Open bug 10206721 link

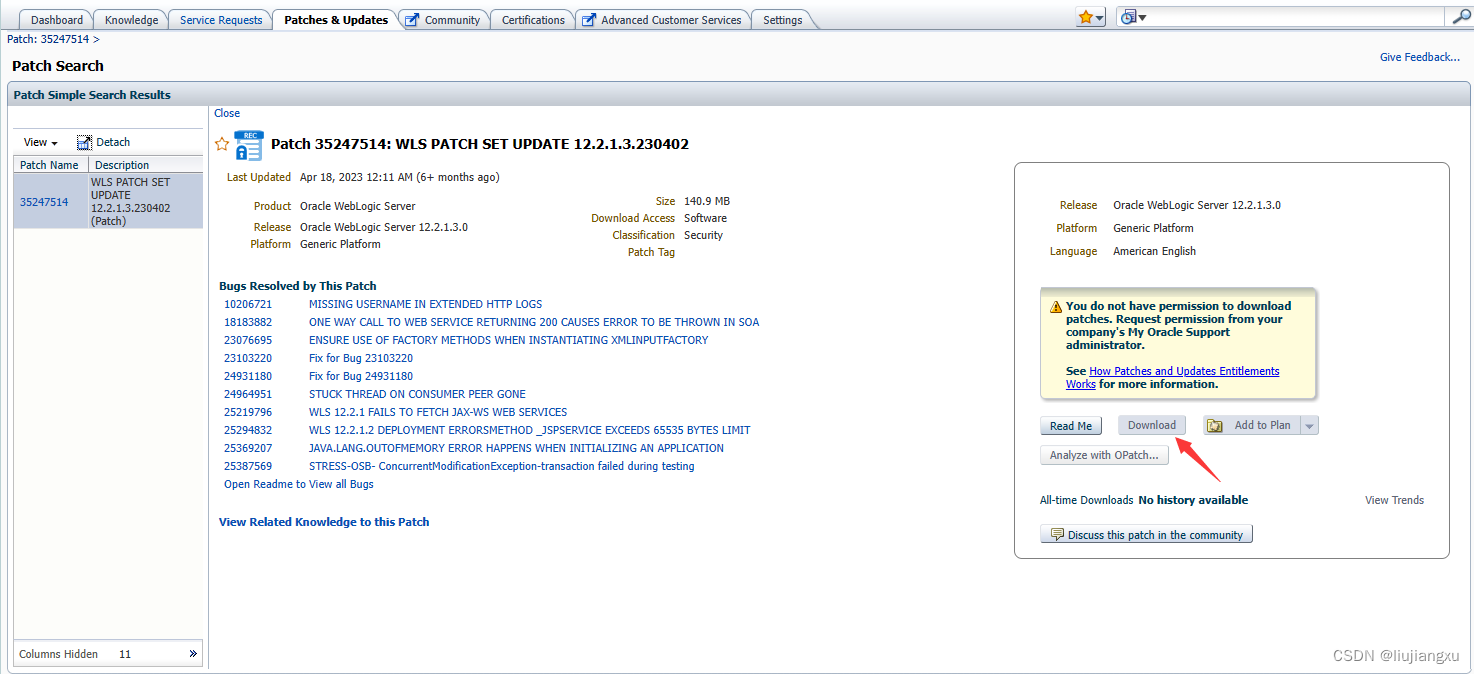point(248,304)
